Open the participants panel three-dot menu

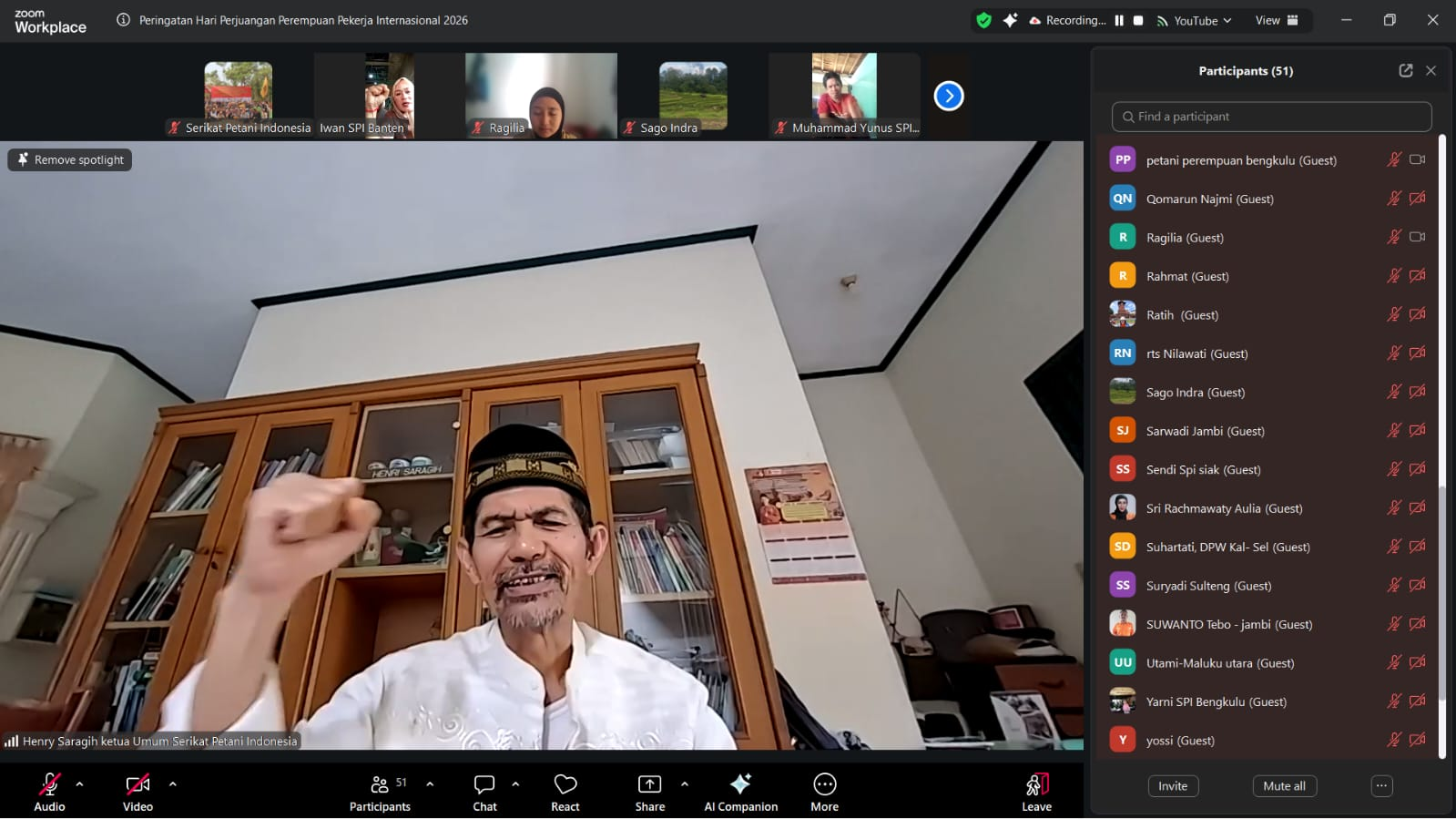coord(1381,786)
